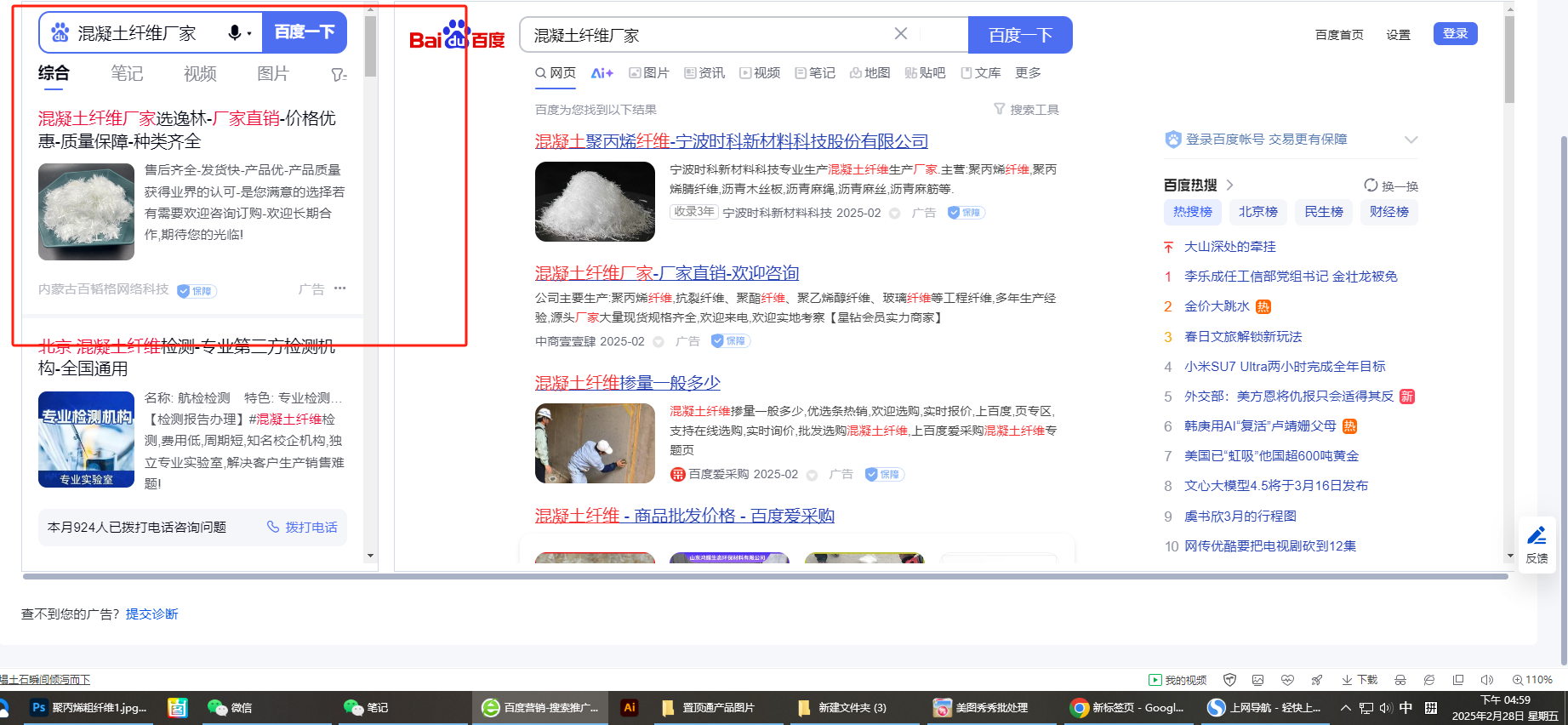This screenshot has height=725, width=1568.
Task: Clear the desktop search box text
Action: [x=901, y=34]
